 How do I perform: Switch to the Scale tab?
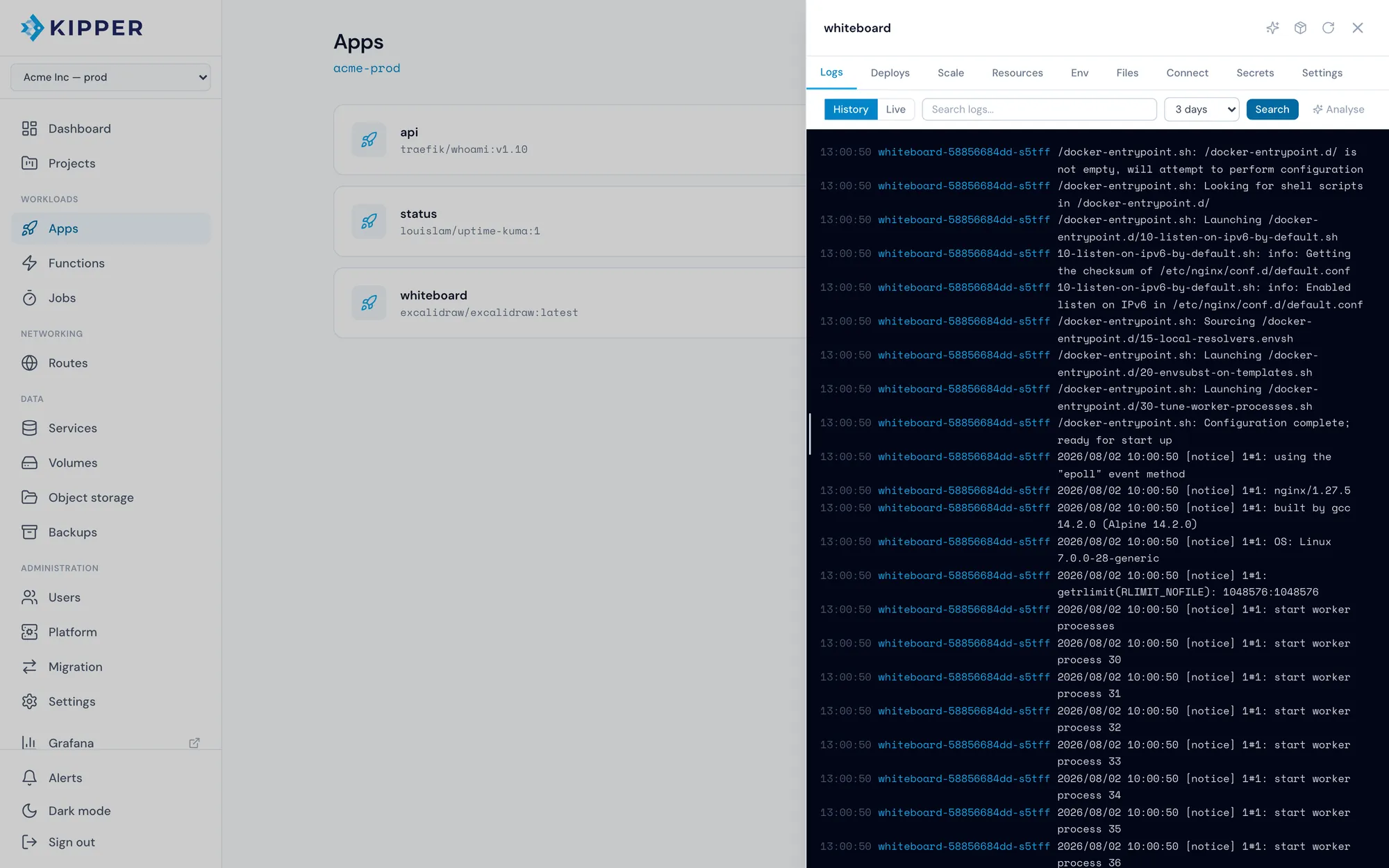pos(951,73)
